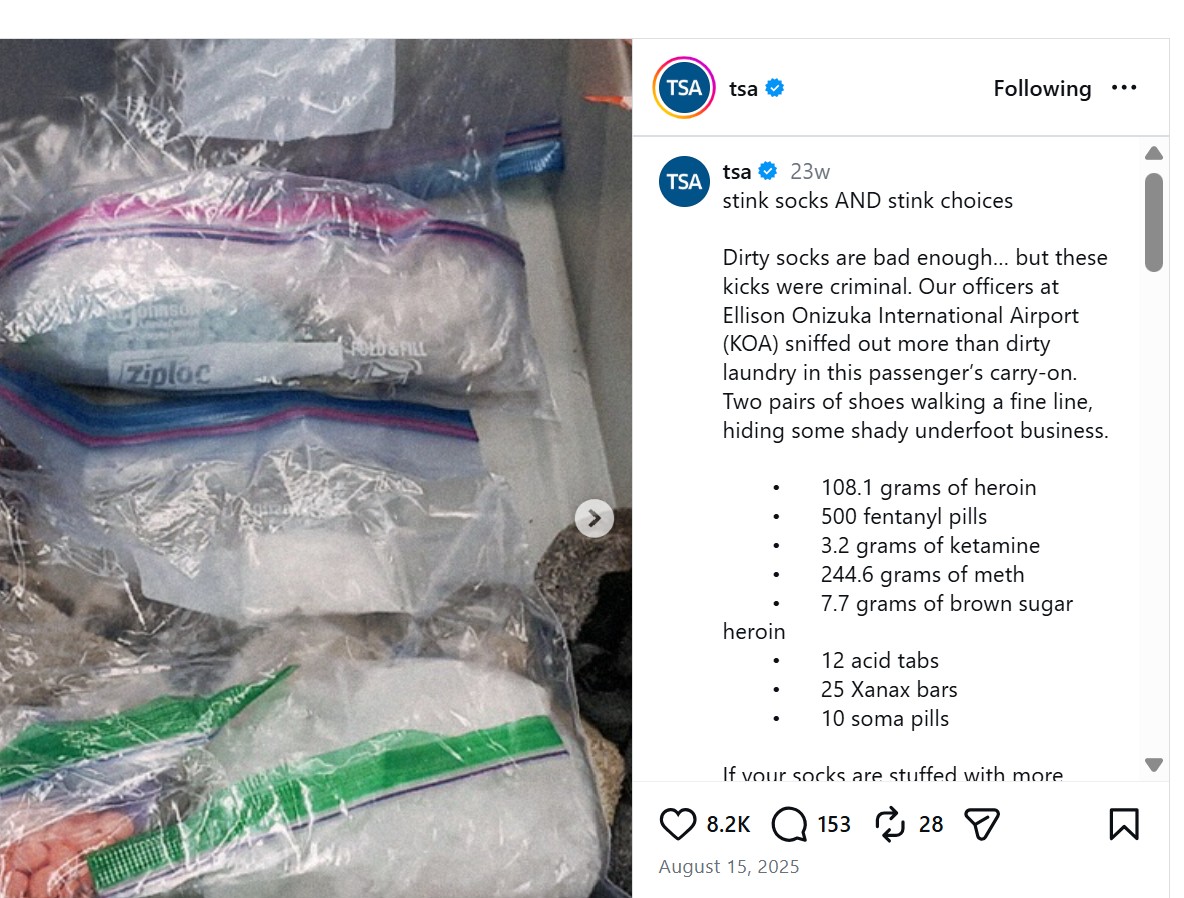The width and height of the screenshot is (1184, 898).
Task: Toggle the Following button
Action: [x=1042, y=88]
